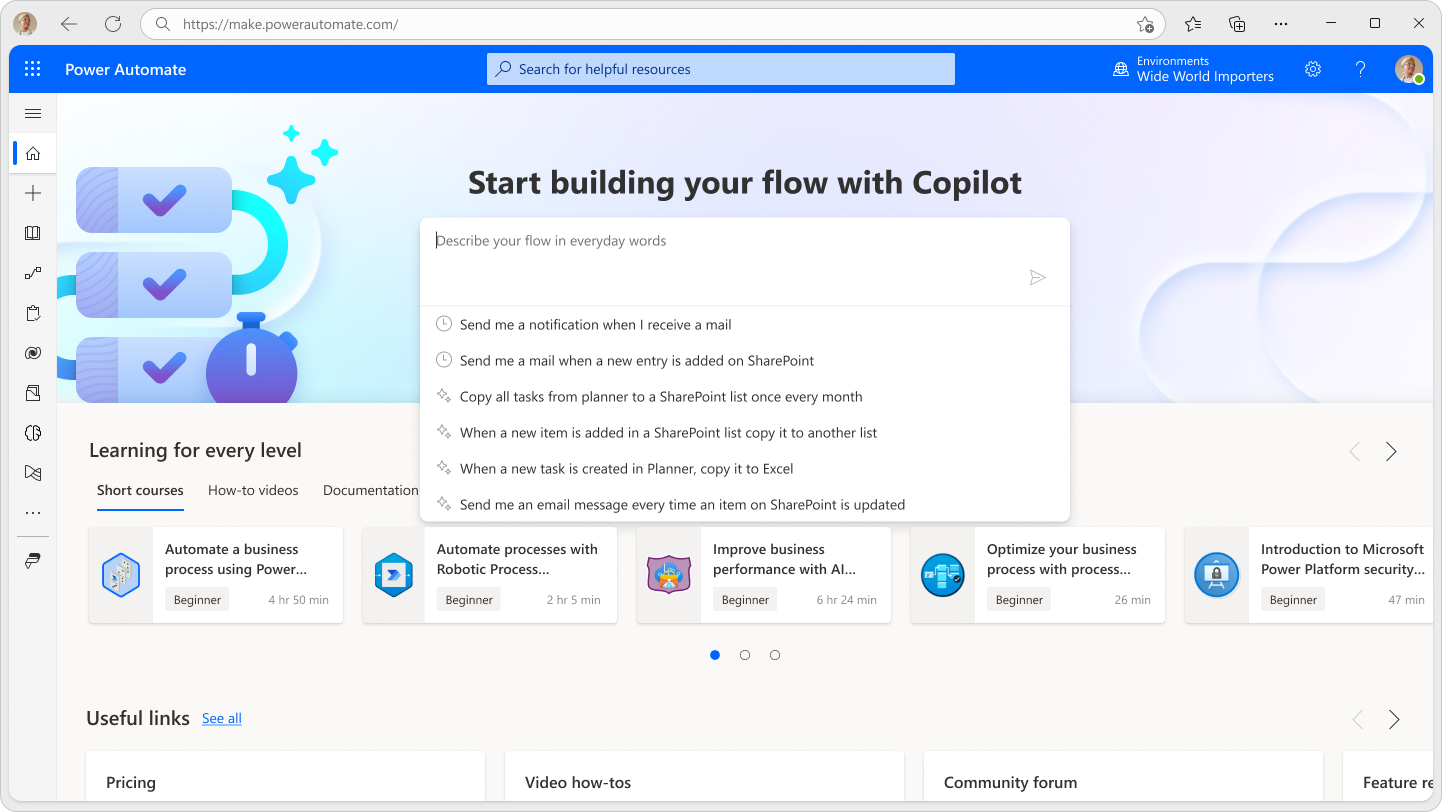The width and height of the screenshot is (1442, 812).
Task: Choose 'When a new task is created in Planner' suggestion
Action: (745, 469)
